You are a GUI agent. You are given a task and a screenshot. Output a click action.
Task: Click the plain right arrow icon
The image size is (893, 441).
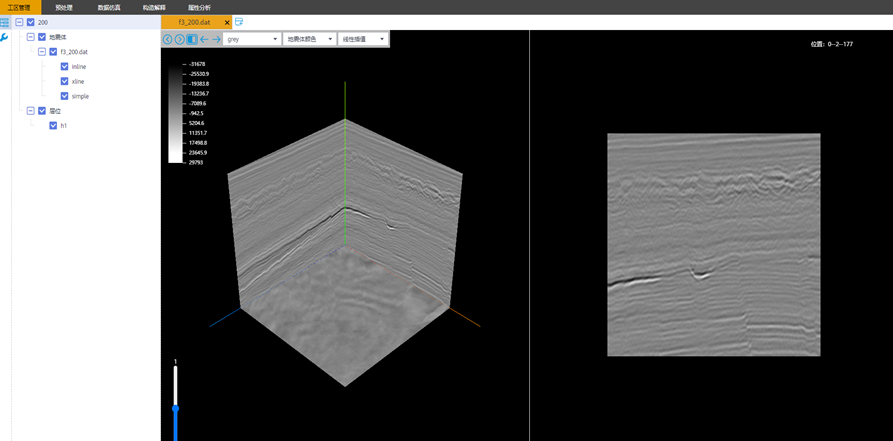[216, 39]
